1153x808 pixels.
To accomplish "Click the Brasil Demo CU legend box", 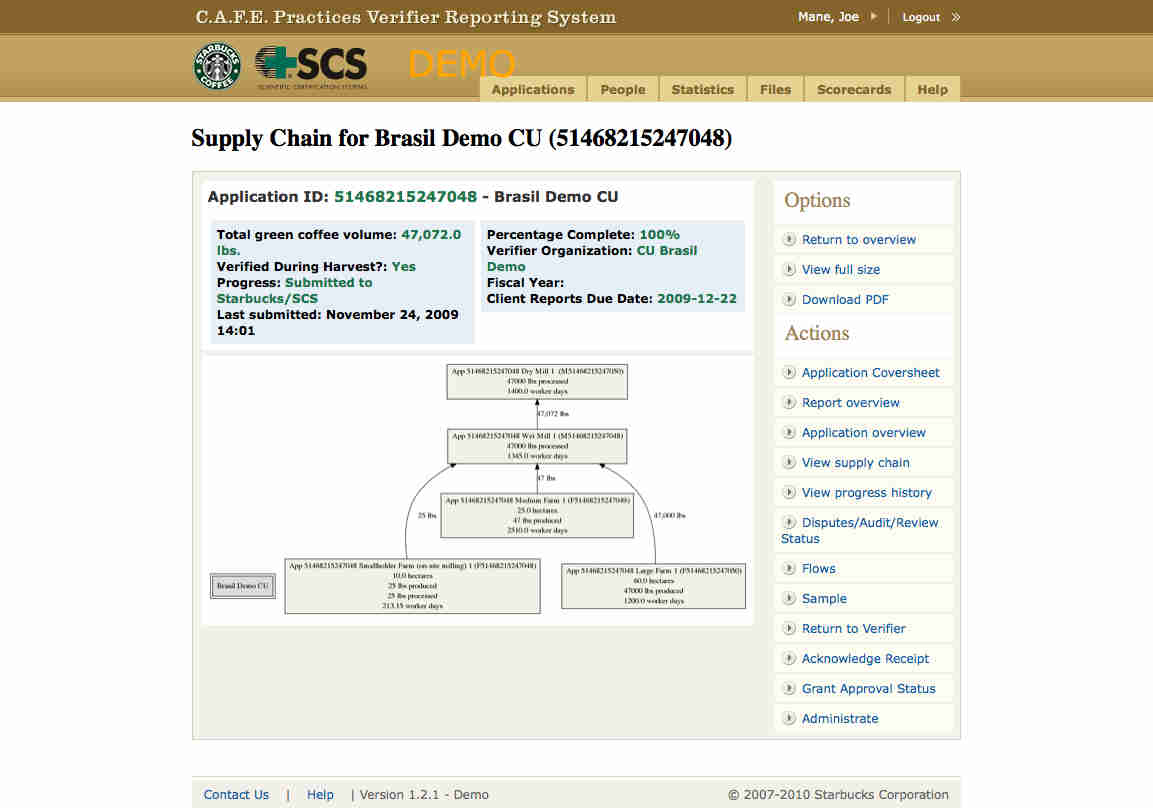I will point(243,586).
